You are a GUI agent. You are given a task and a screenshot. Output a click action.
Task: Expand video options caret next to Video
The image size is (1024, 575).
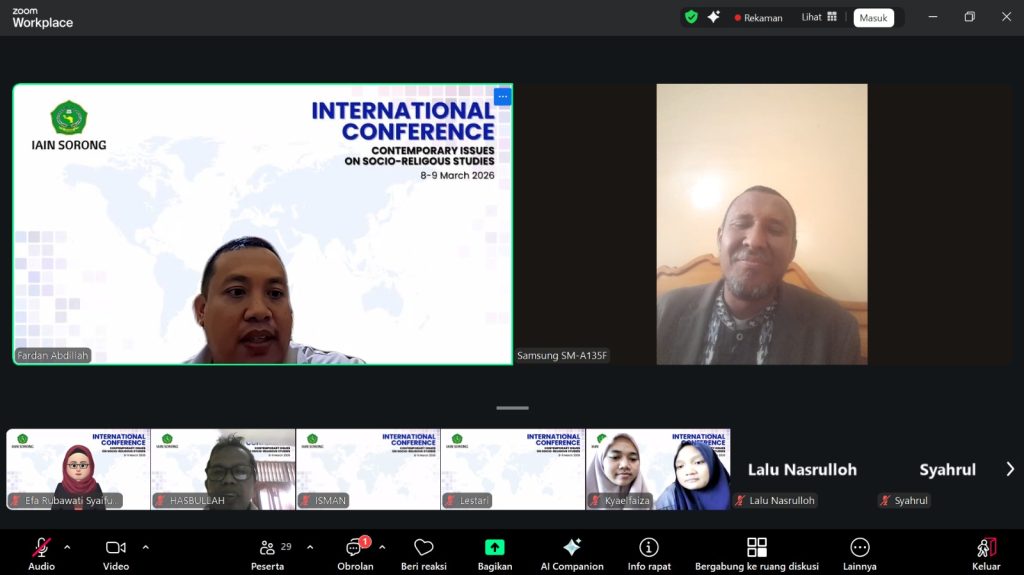click(146, 548)
